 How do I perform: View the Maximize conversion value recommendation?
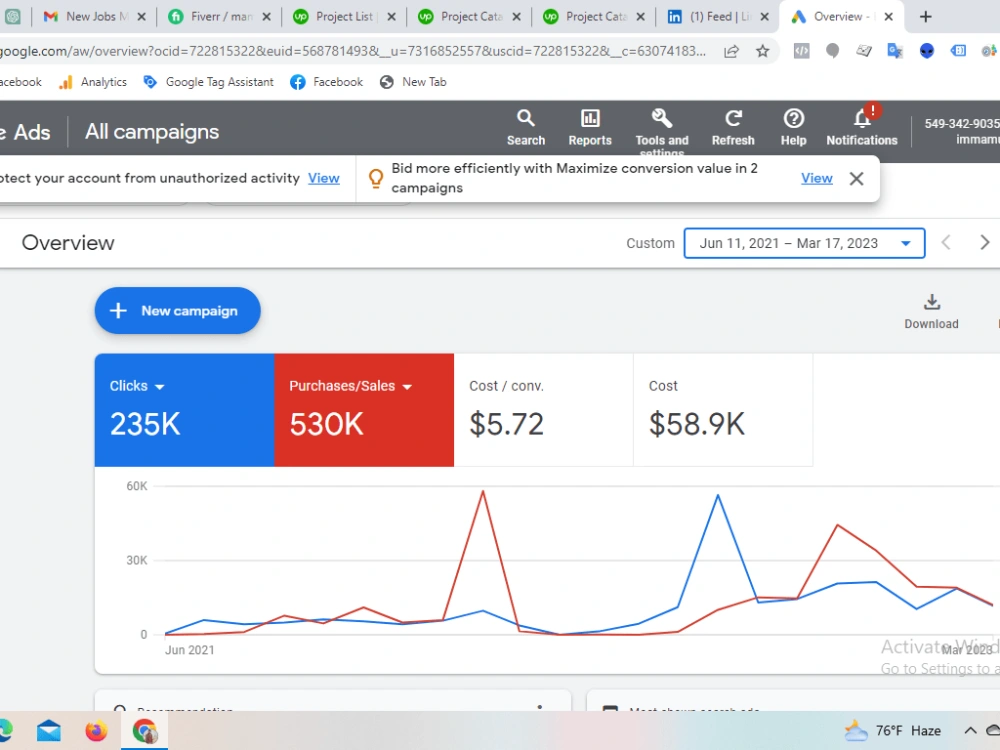click(x=817, y=178)
